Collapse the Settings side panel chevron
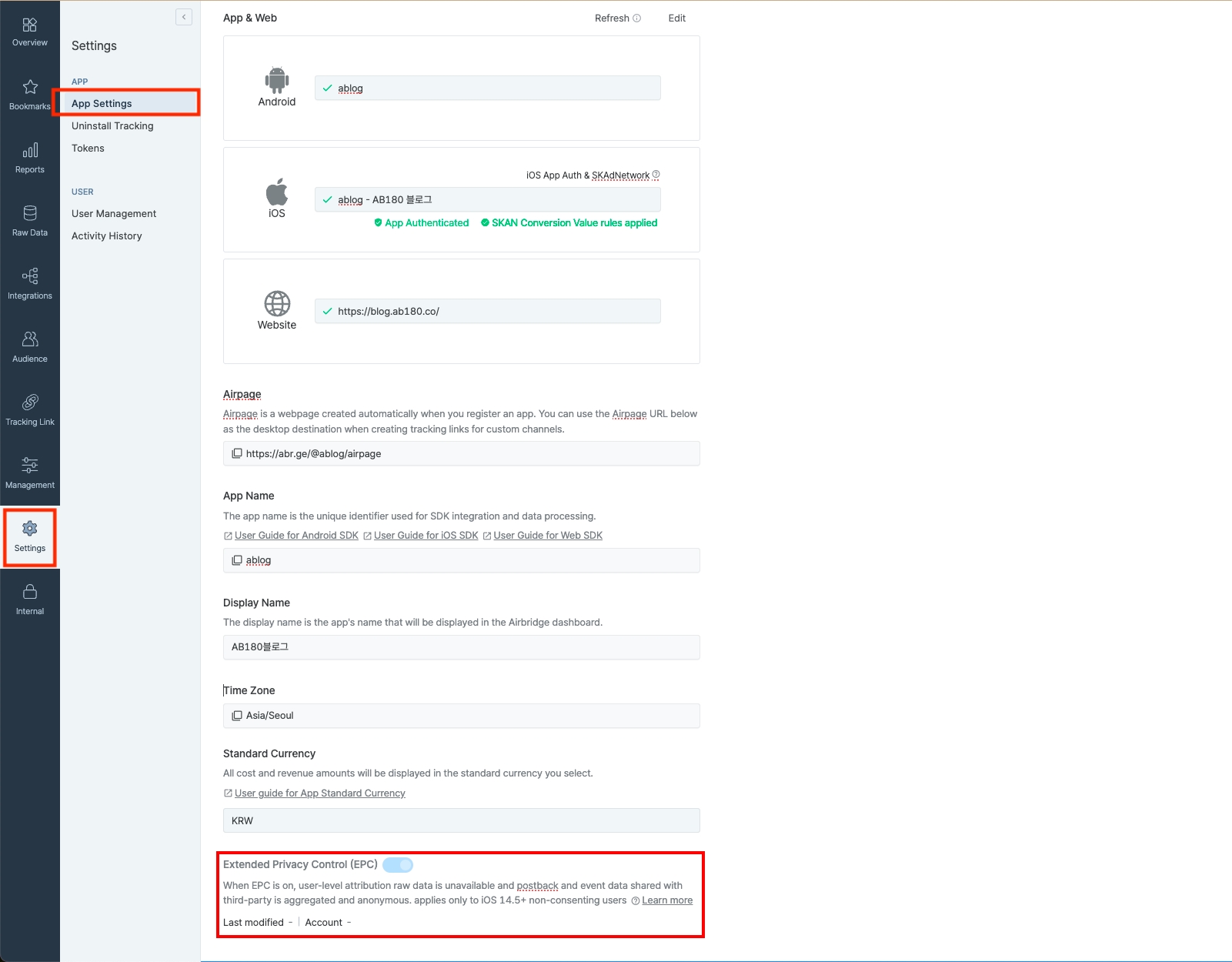 tap(184, 17)
